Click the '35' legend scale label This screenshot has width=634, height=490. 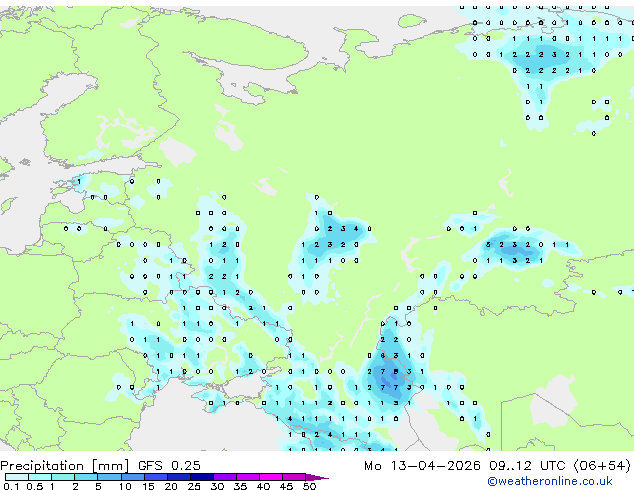[240, 486]
